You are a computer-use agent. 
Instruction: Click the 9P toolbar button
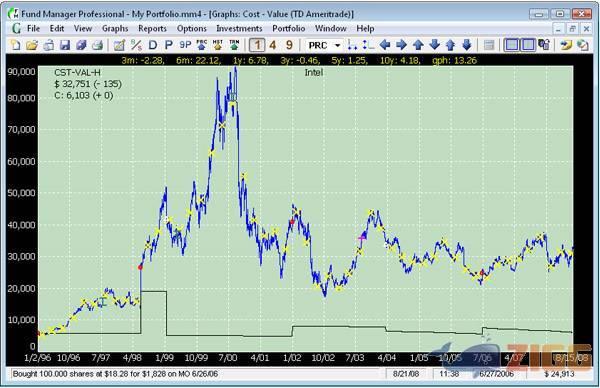pyautogui.click(x=185, y=45)
